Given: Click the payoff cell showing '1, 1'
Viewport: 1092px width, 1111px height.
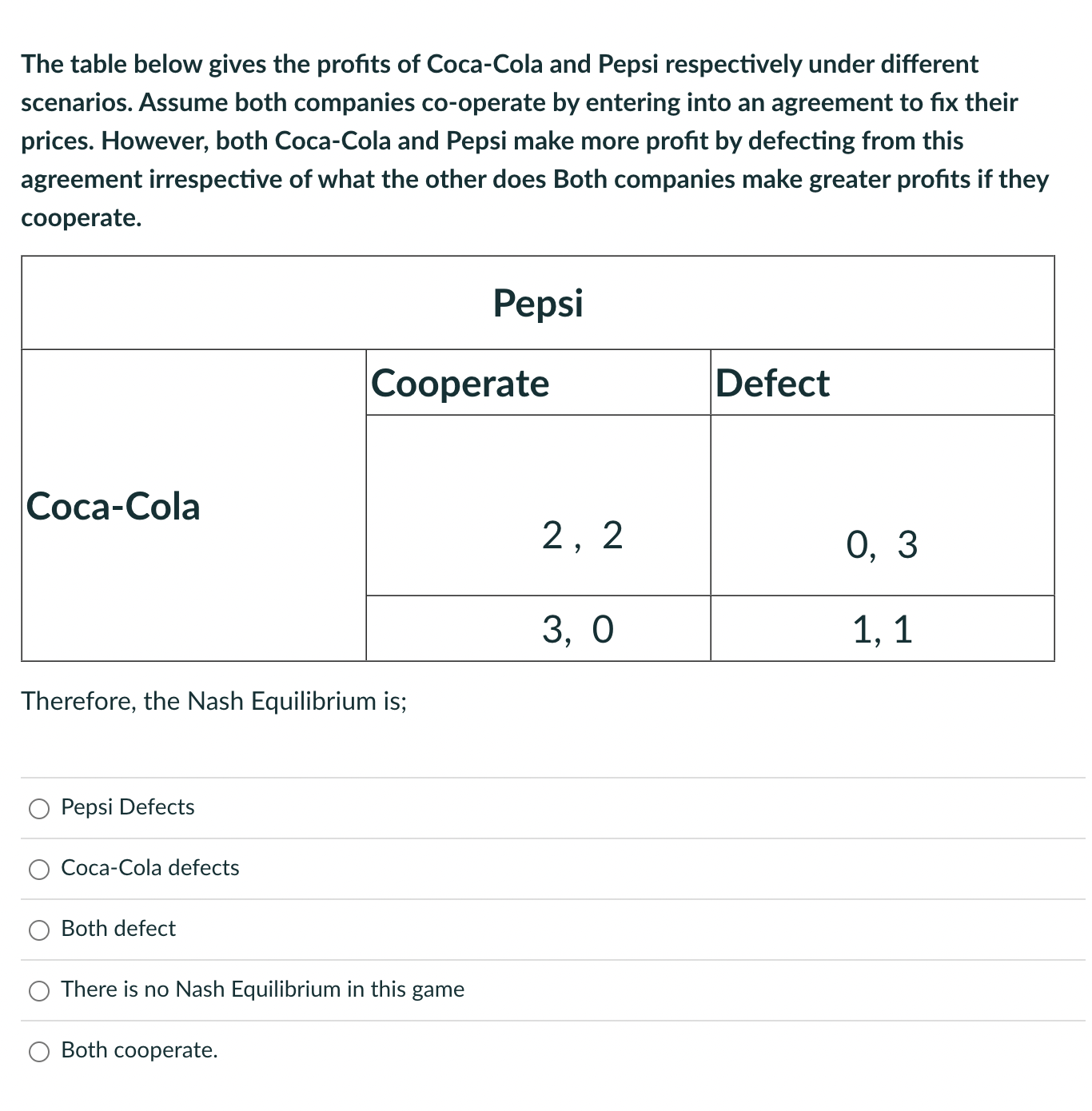Looking at the screenshot, I should click(883, 630).
